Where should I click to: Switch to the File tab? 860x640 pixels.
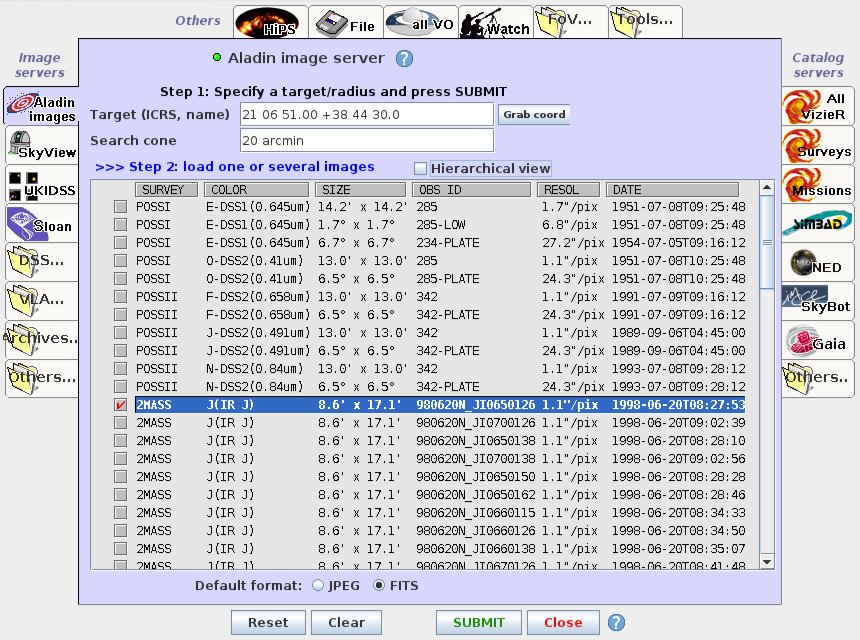(x=343, y=22)
